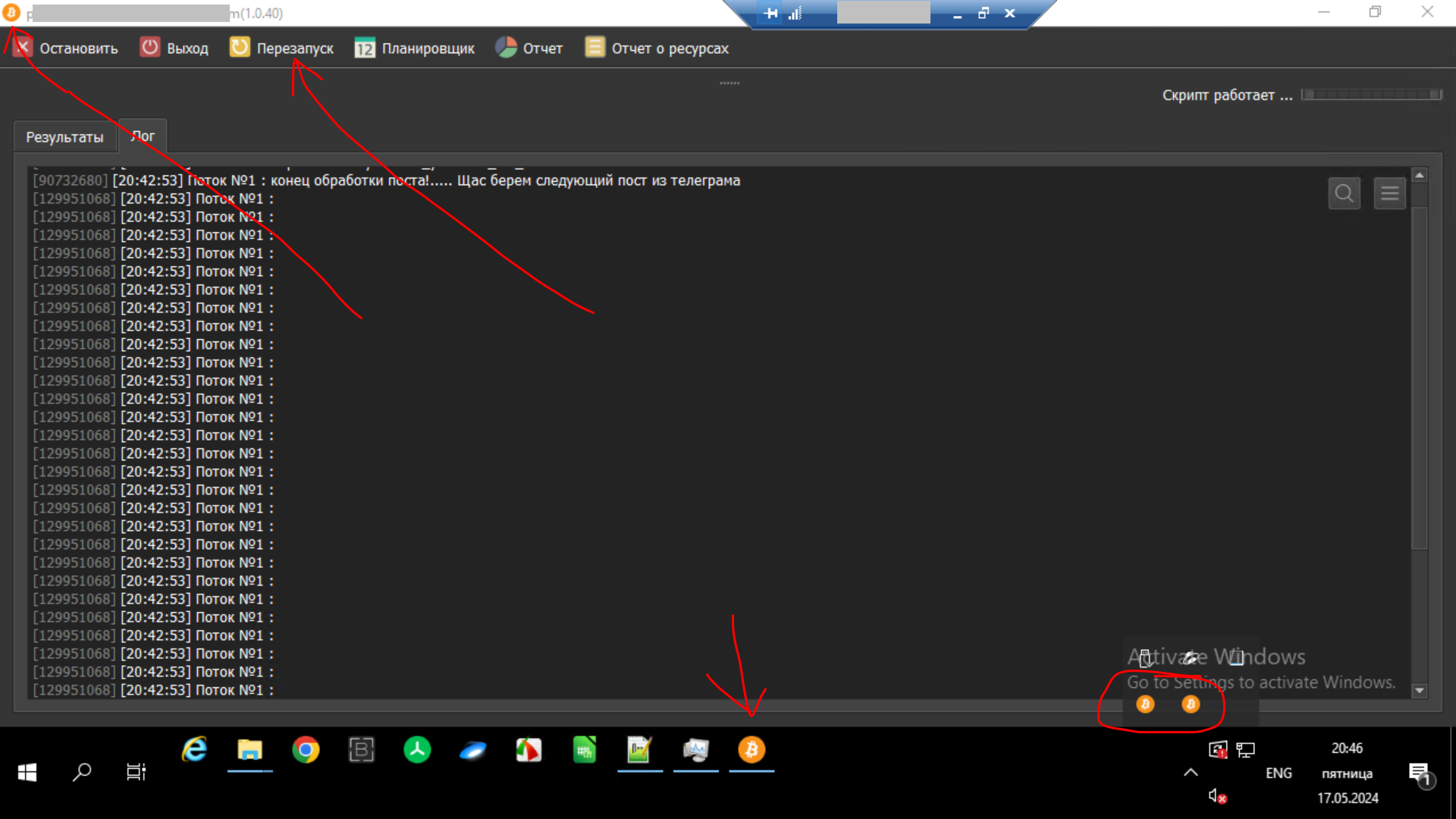The image size is (1456, 819).
Task: Click the Остановить stop icon
Action: (x=23, y=48)
